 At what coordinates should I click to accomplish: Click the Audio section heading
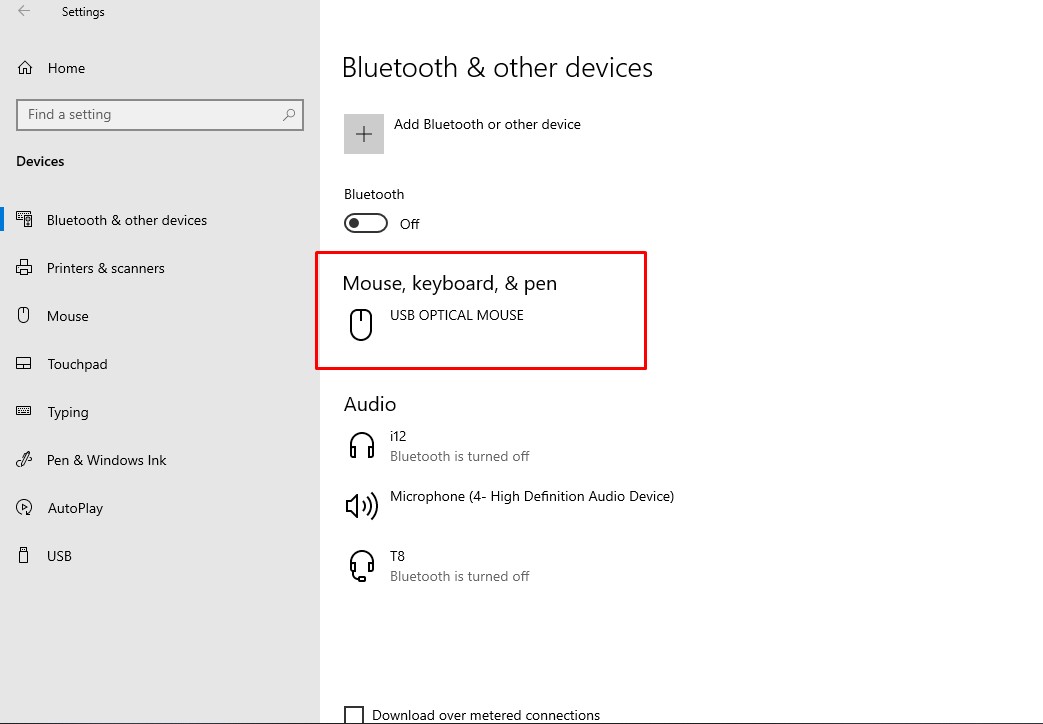tap(370, 404)
